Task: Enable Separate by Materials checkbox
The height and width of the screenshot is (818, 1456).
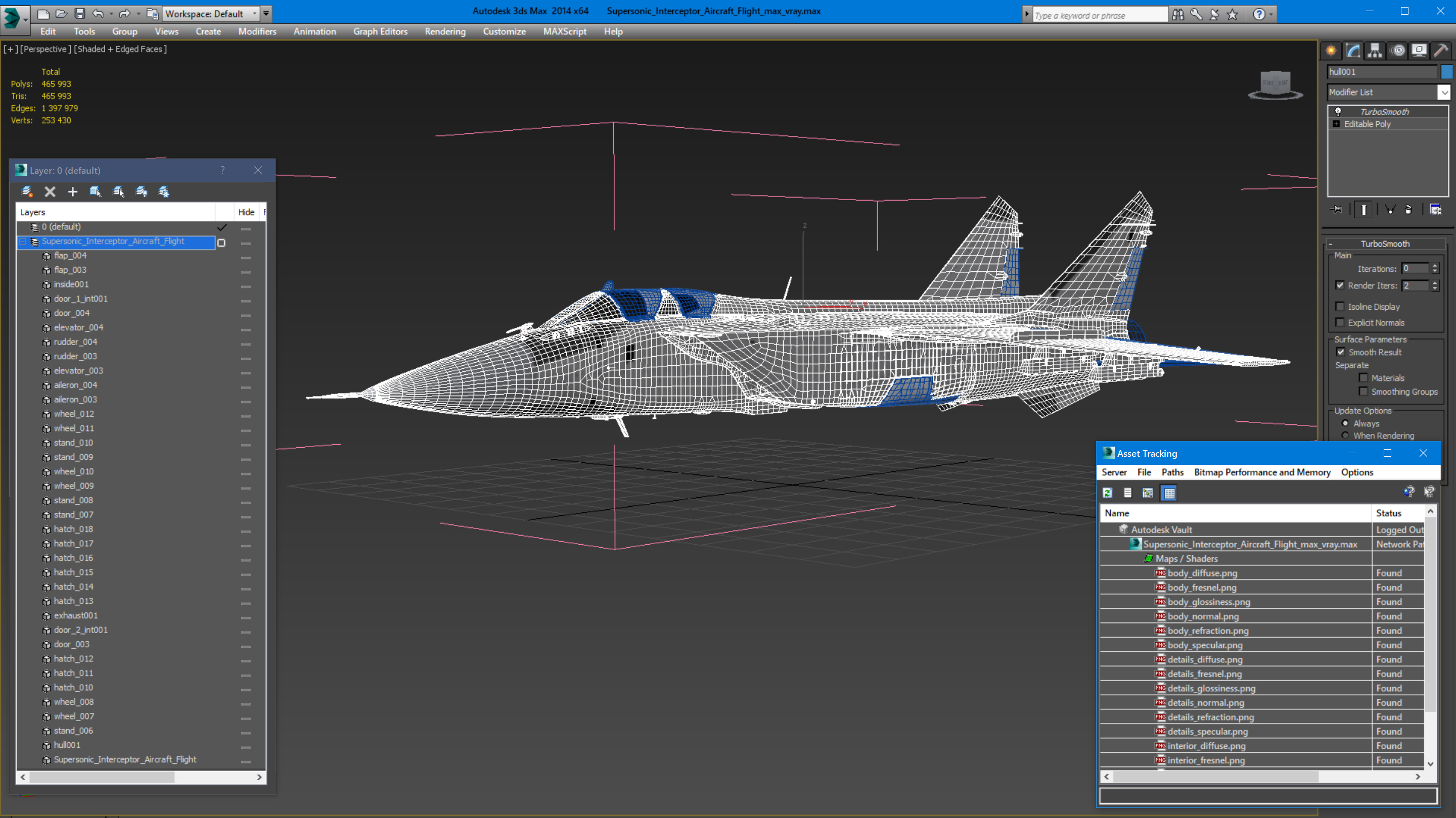Action: [x=1363, y=378]
